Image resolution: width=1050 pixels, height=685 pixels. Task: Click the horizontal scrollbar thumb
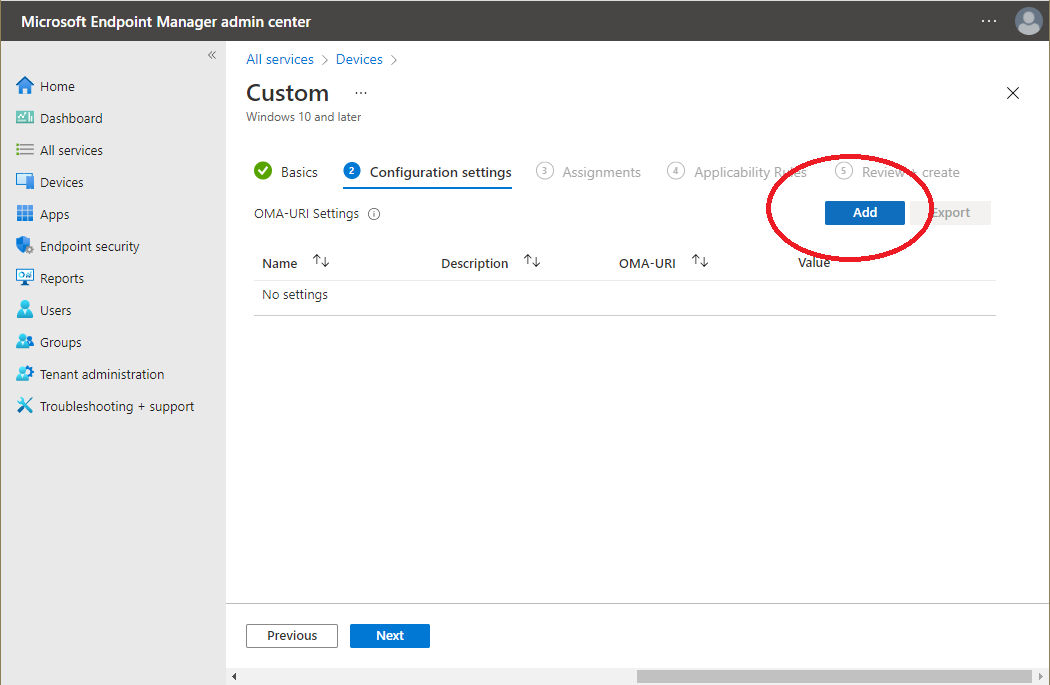coord(834,676)
